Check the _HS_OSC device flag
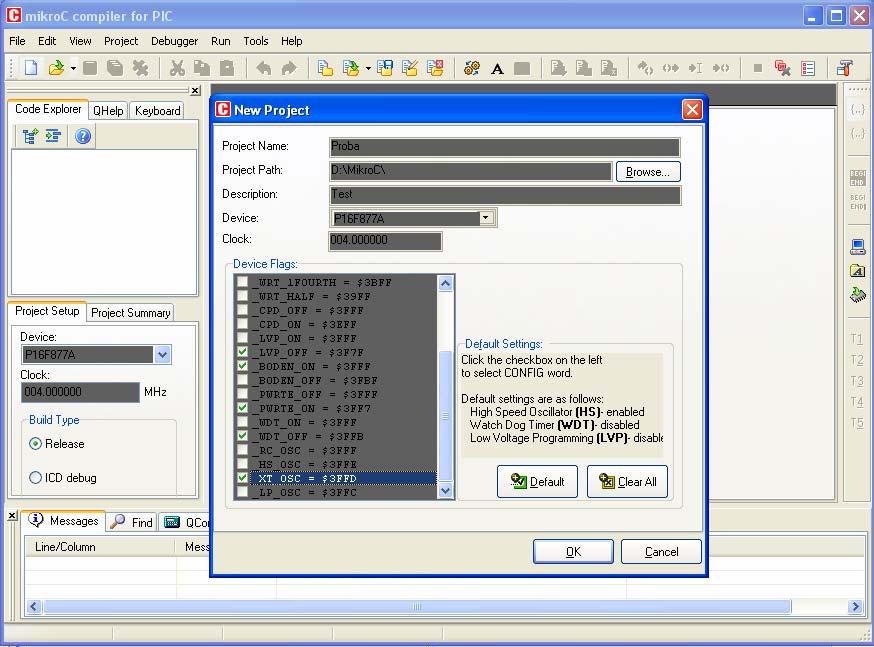This screenshot has width=874, height=647. coord(242,464)
